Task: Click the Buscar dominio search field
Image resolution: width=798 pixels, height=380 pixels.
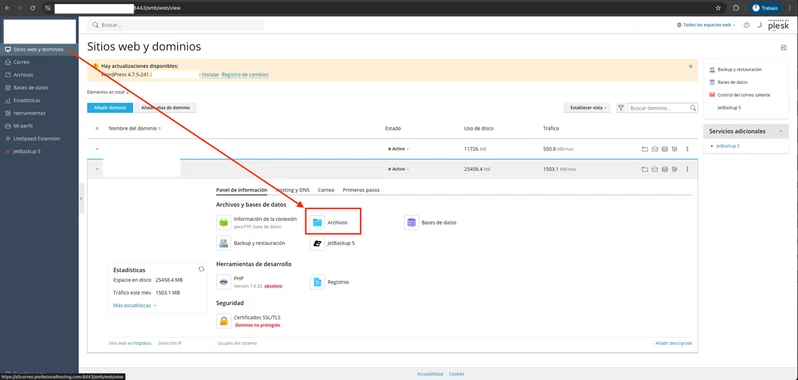Action: 662,108
